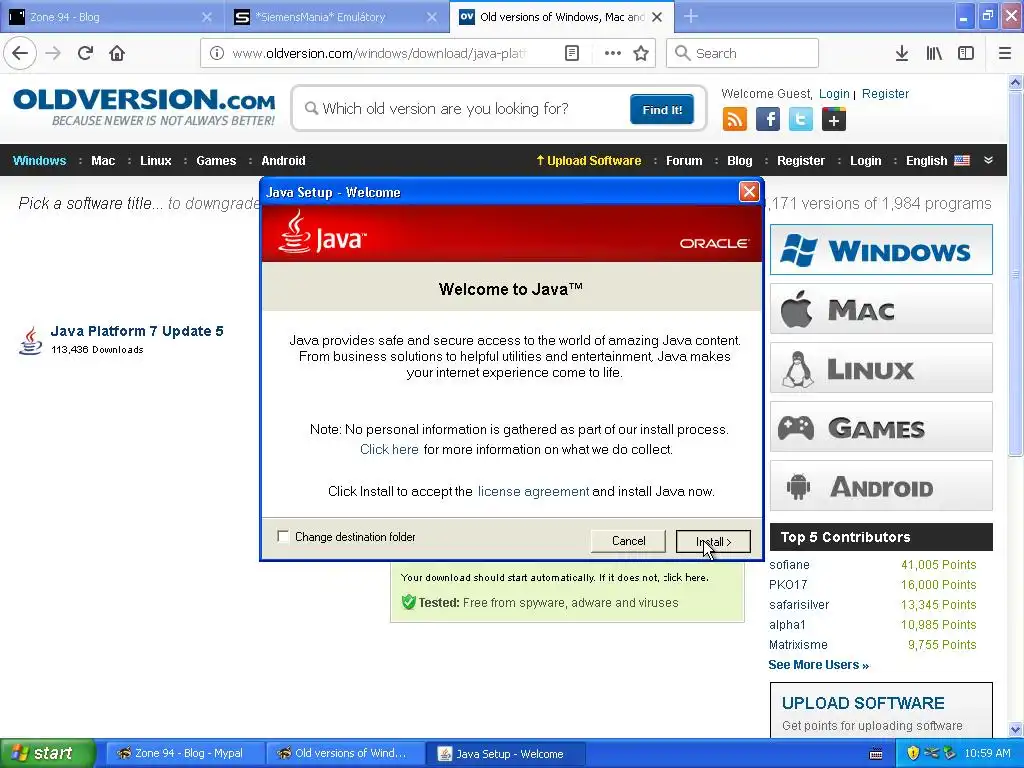Select Java Setup - Welcome taskbar item

(x=506, y=753)
